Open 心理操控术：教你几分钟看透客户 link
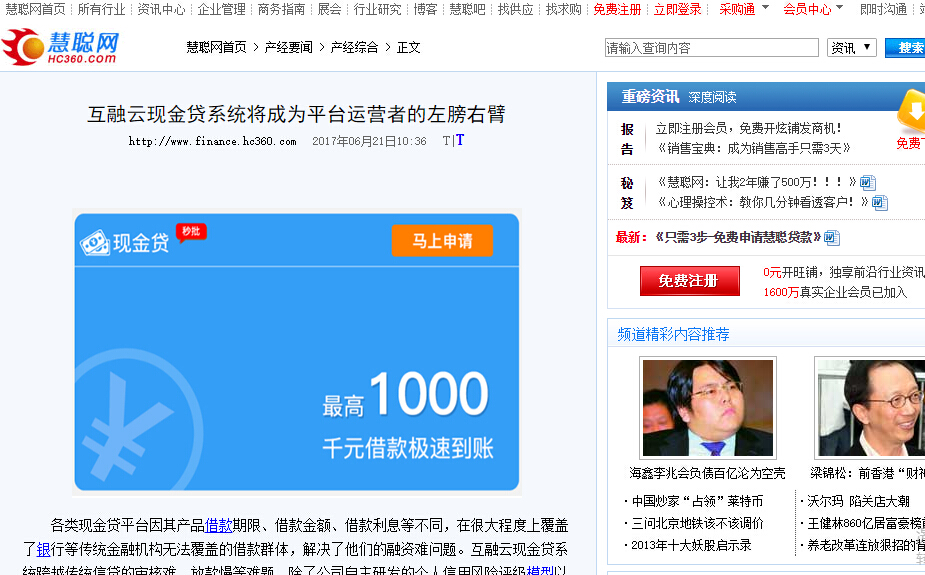The image size is (925, 575). 763,202
